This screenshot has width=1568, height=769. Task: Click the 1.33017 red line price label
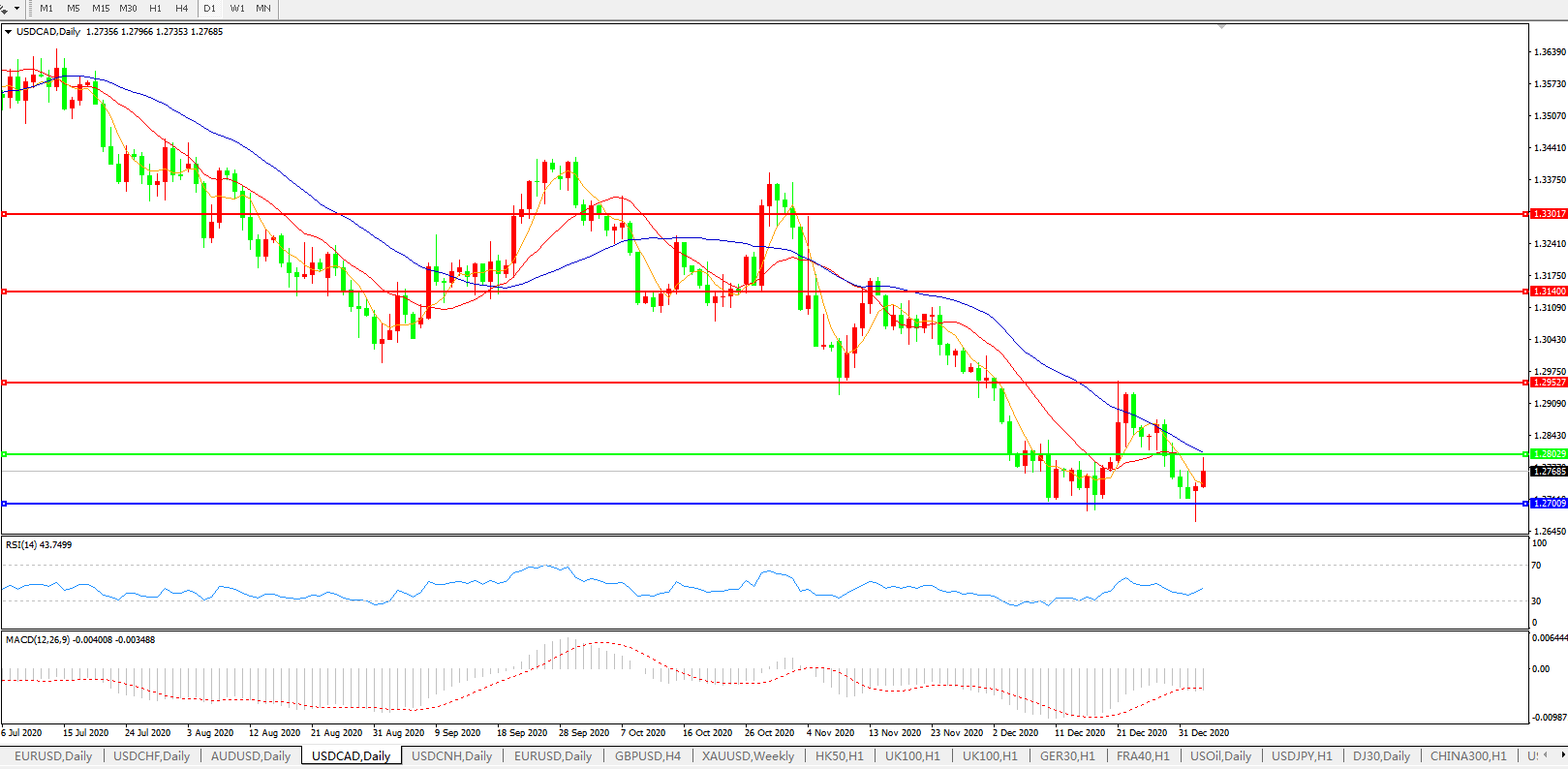click(1550, 214)
